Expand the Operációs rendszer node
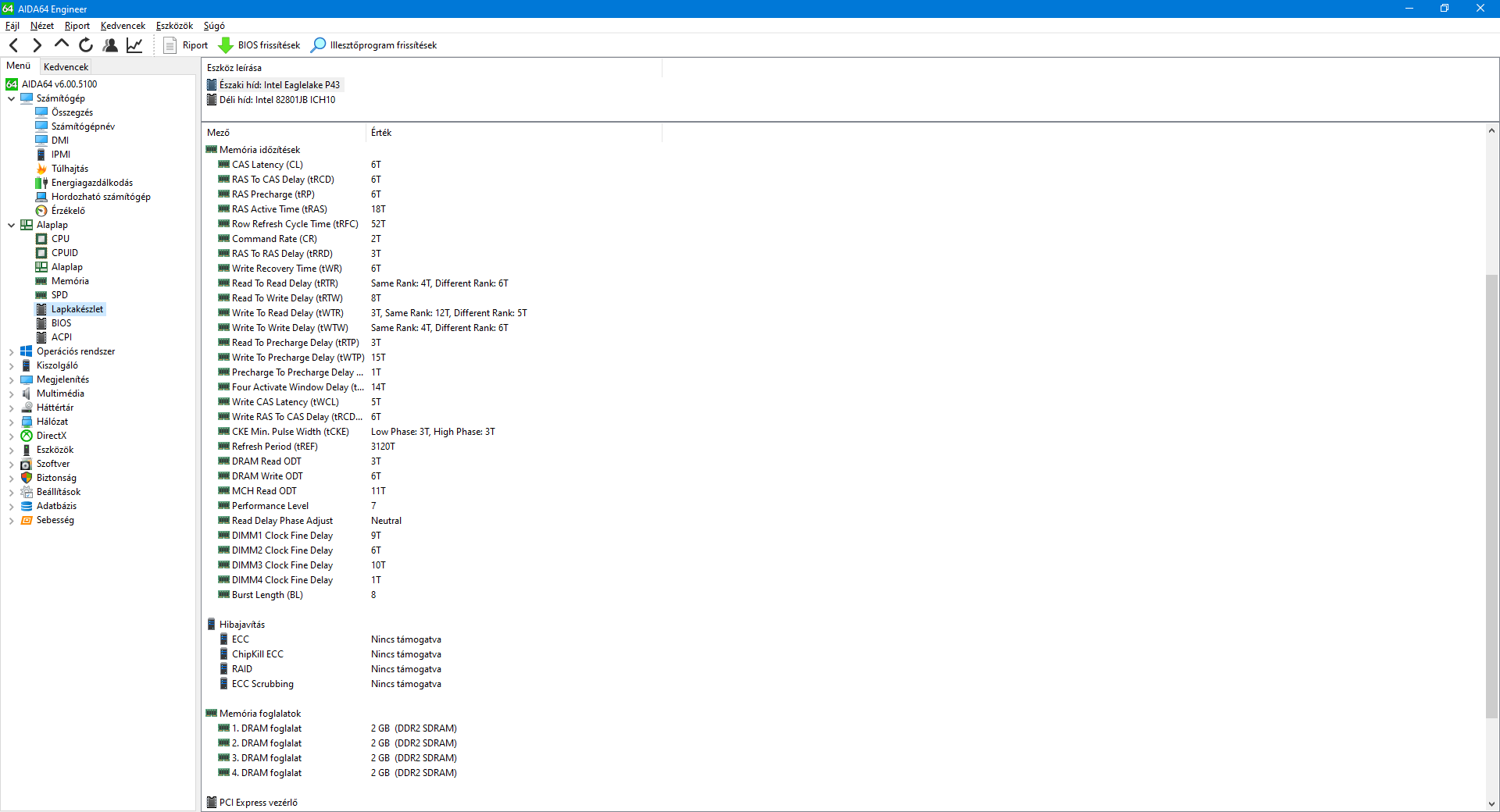Viewport: 1500px width, 812px height. point(12,352)
